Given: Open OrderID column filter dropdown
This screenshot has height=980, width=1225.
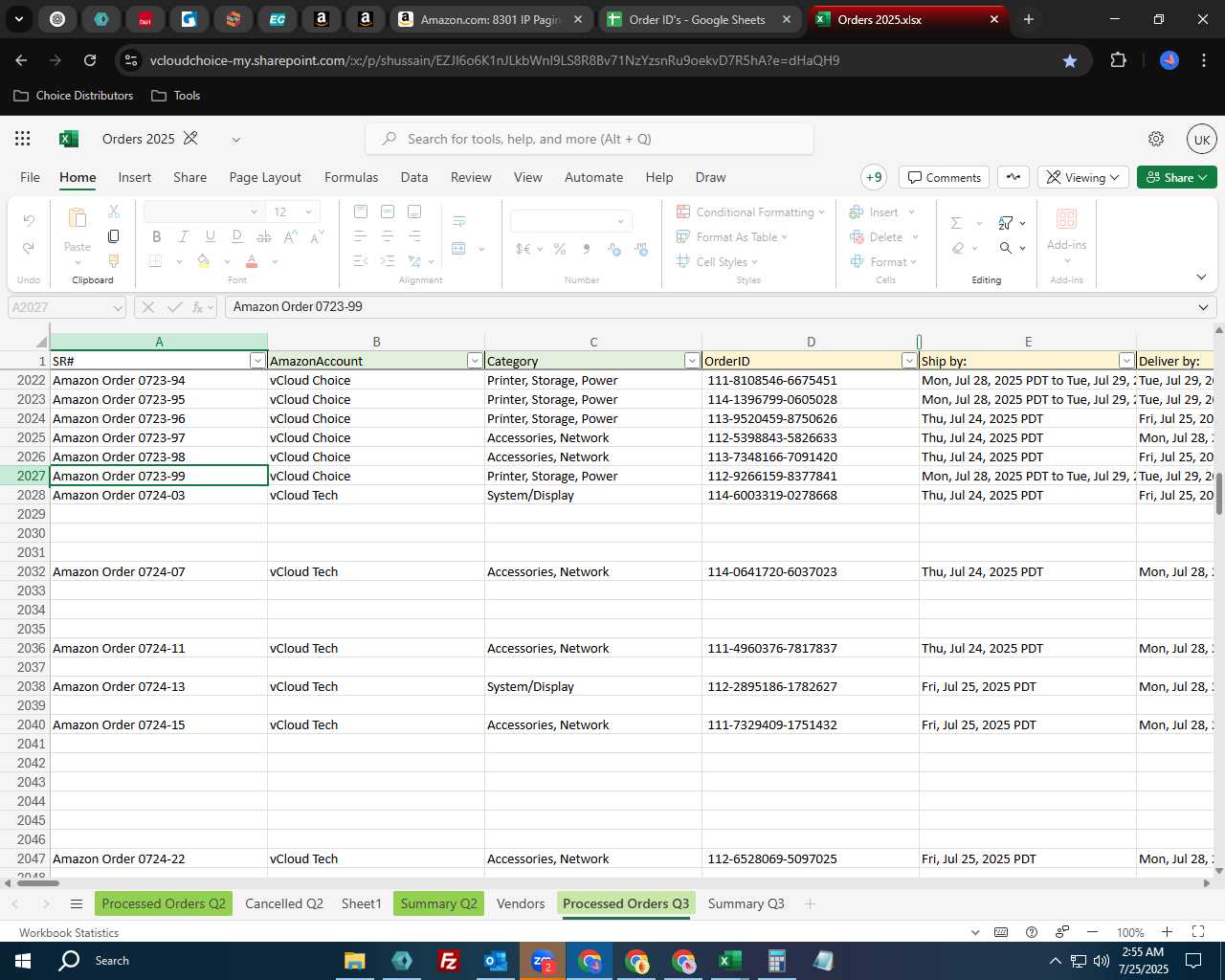Looking at the screenshot, I should pyautogui.click(x=909, y=361).
